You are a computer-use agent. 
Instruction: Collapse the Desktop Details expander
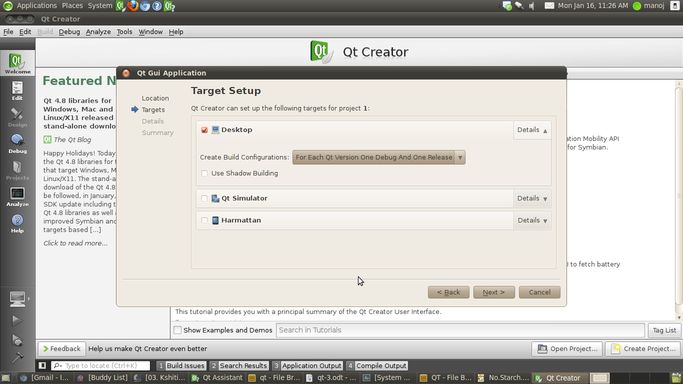click(532, 130)
